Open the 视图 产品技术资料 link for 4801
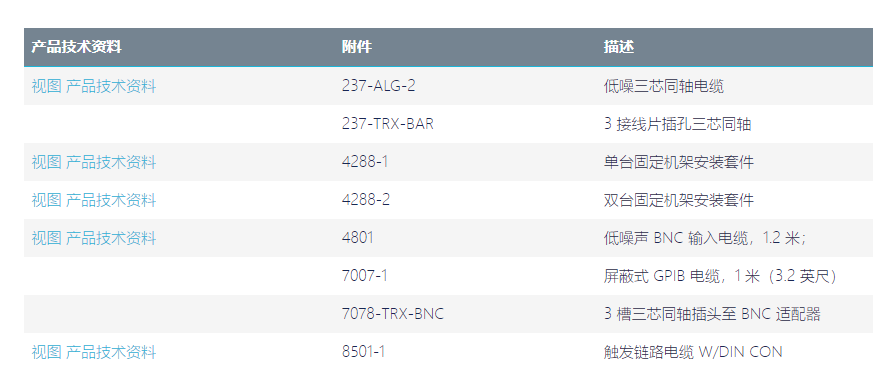Screen dimensions: 873x386 pyautogui.click(x=94, y=238)
